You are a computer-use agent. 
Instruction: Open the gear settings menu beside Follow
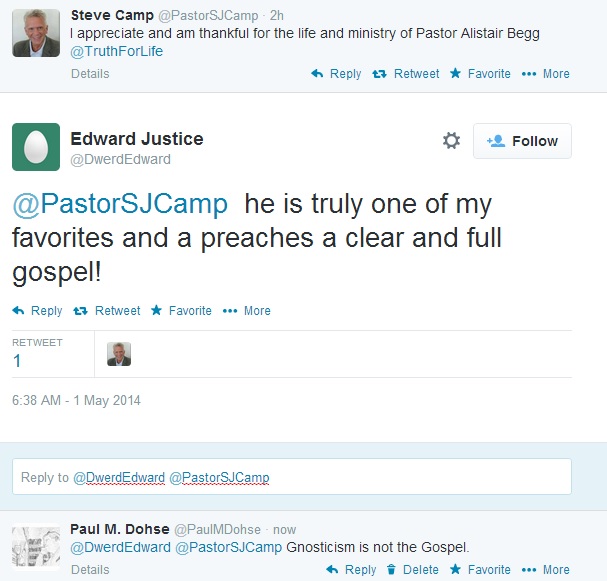451,141
